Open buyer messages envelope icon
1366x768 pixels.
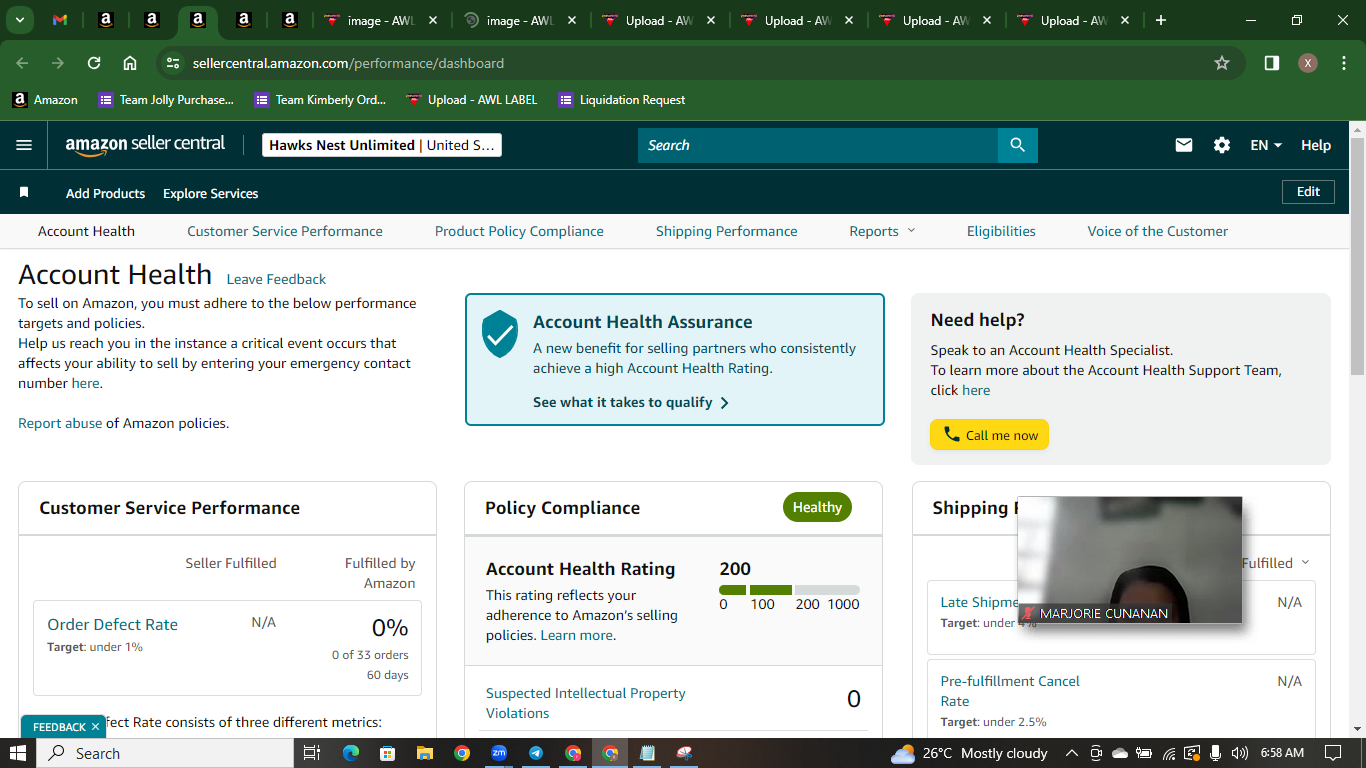1184,145
